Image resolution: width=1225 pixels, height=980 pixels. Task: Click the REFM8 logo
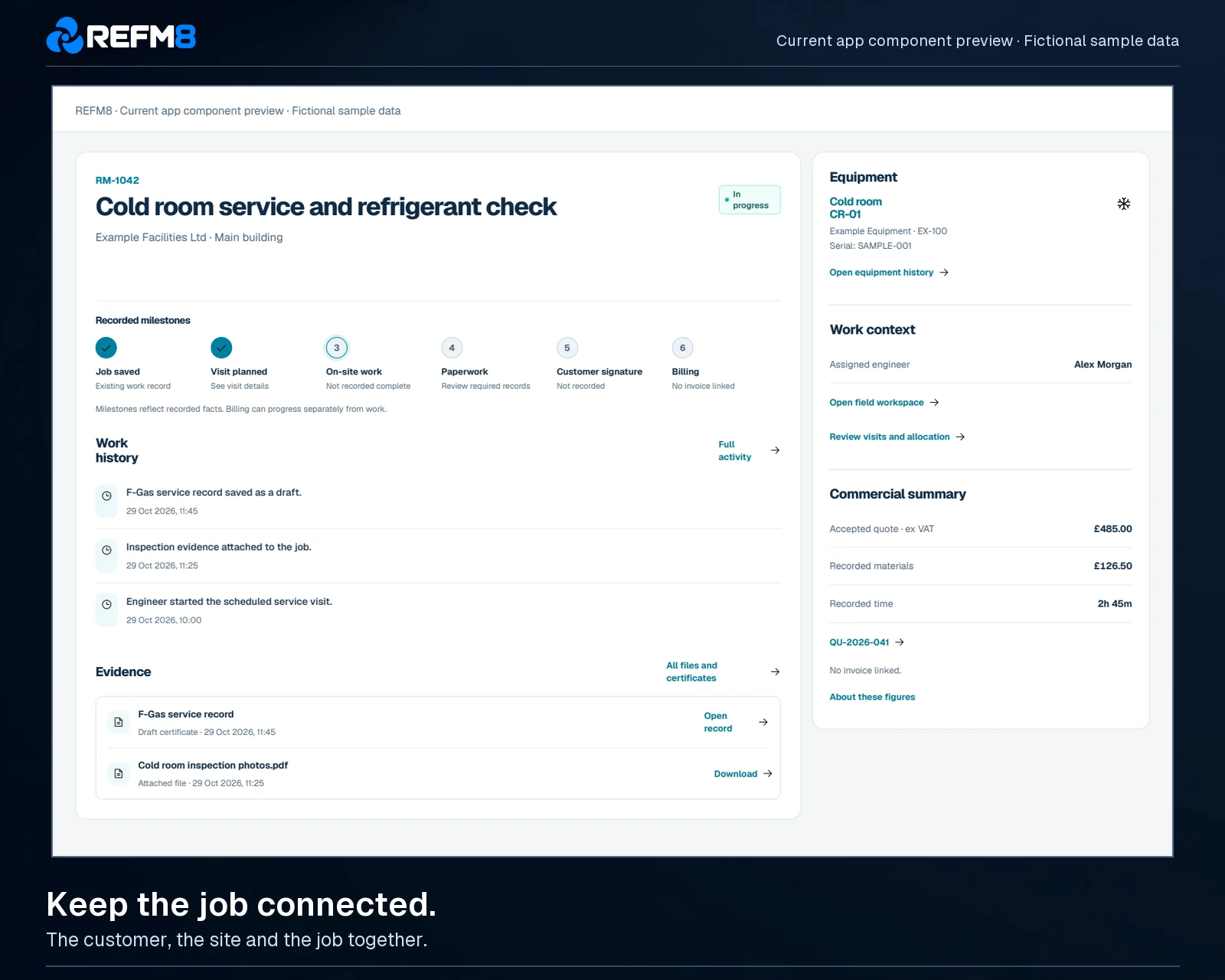coord(121,36)
